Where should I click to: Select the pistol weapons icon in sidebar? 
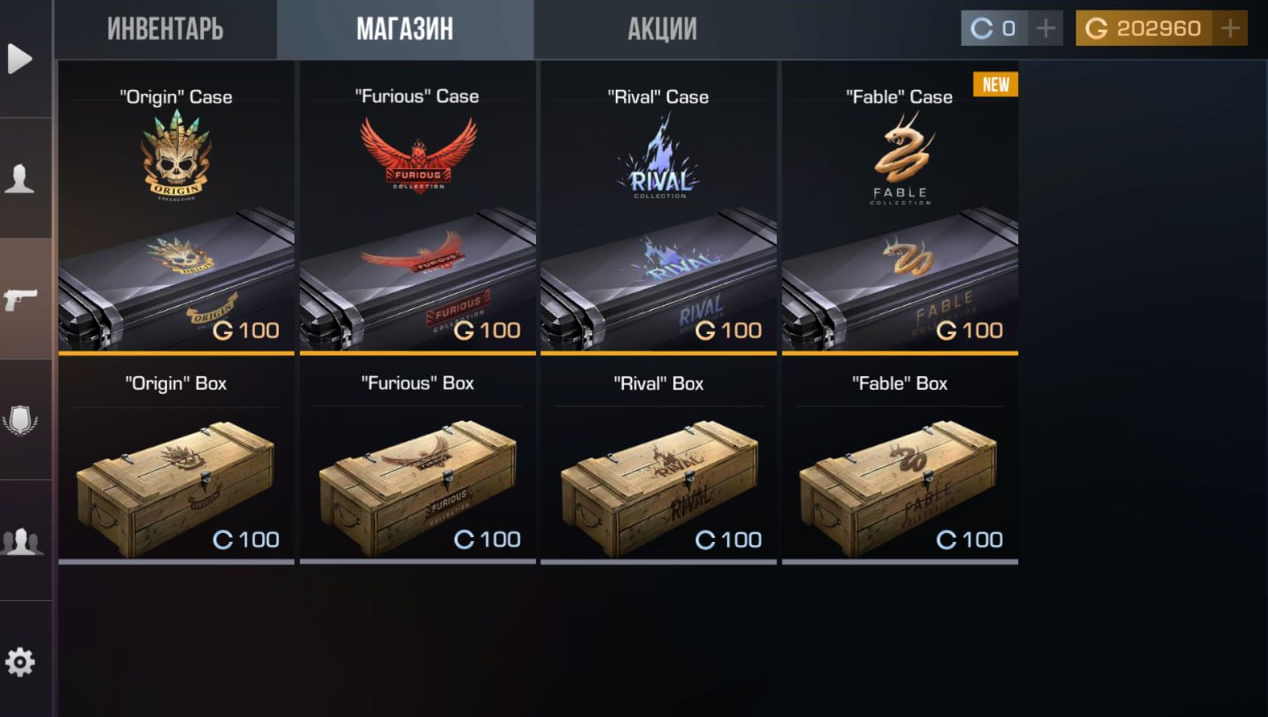click(21, 299)
